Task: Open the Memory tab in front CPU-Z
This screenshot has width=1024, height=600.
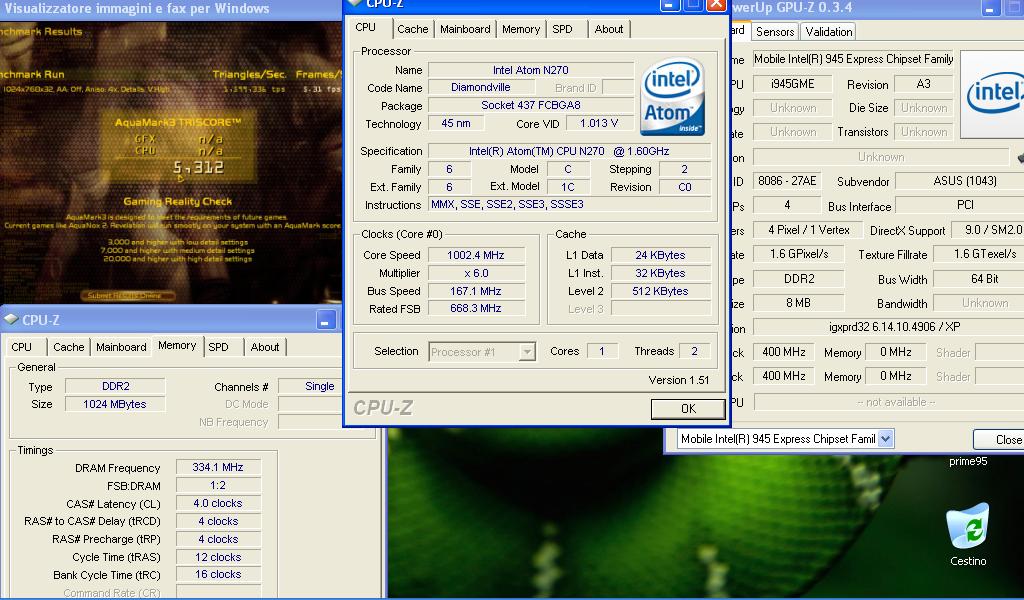Action: (520, 29)
